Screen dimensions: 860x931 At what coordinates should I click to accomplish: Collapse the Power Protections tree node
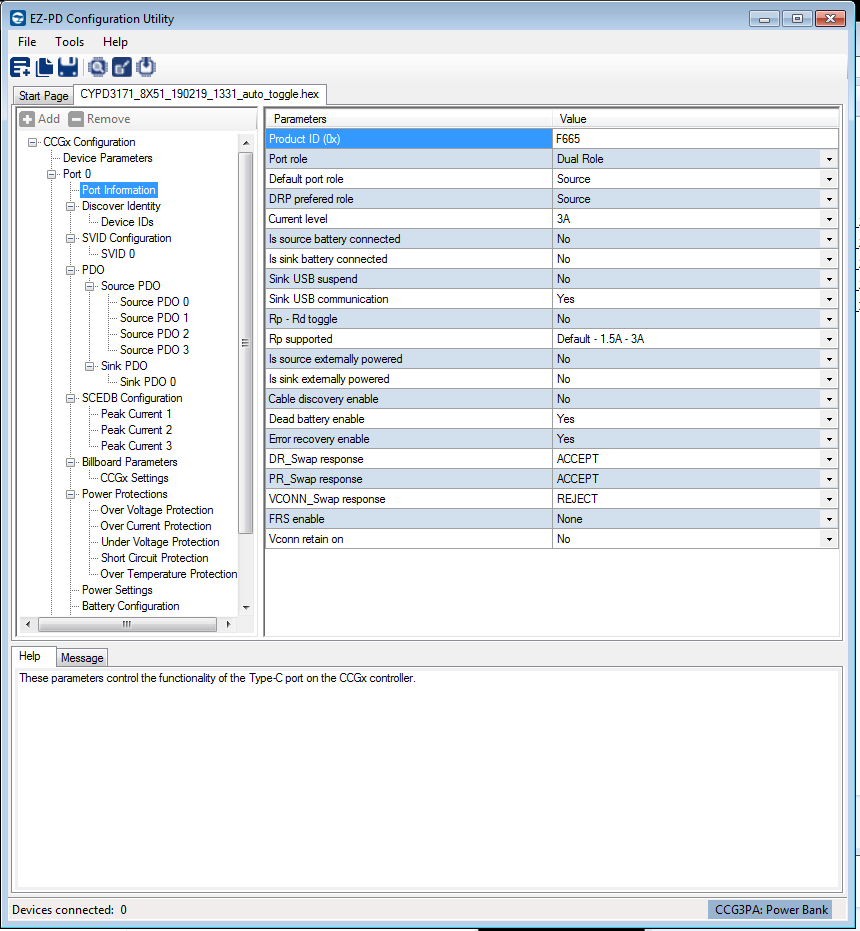click(71, 494)
